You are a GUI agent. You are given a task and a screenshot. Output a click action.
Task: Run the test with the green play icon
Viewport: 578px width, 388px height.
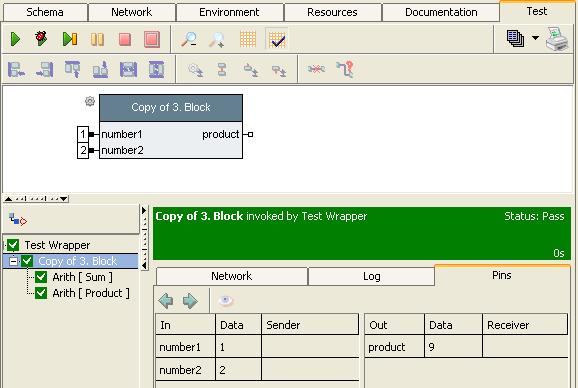point(15,39)
